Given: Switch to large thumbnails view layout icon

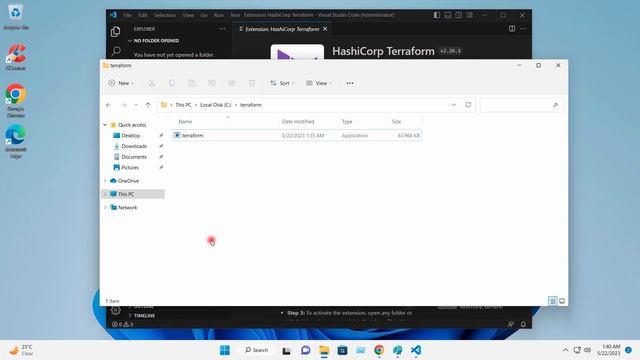Looking at the screenshot, I should coord(562,301).
